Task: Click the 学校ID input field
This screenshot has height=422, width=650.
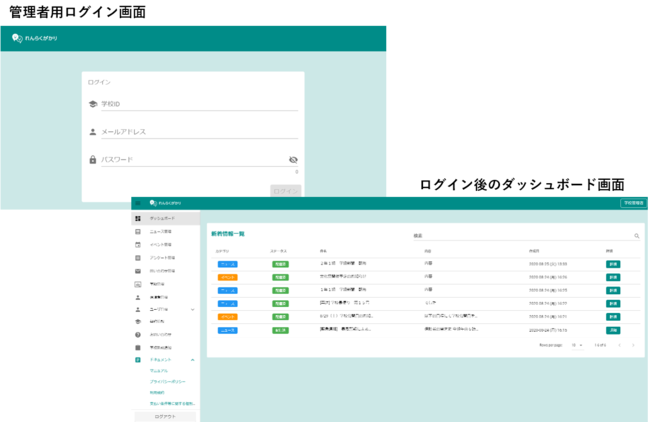Action: 198,104
